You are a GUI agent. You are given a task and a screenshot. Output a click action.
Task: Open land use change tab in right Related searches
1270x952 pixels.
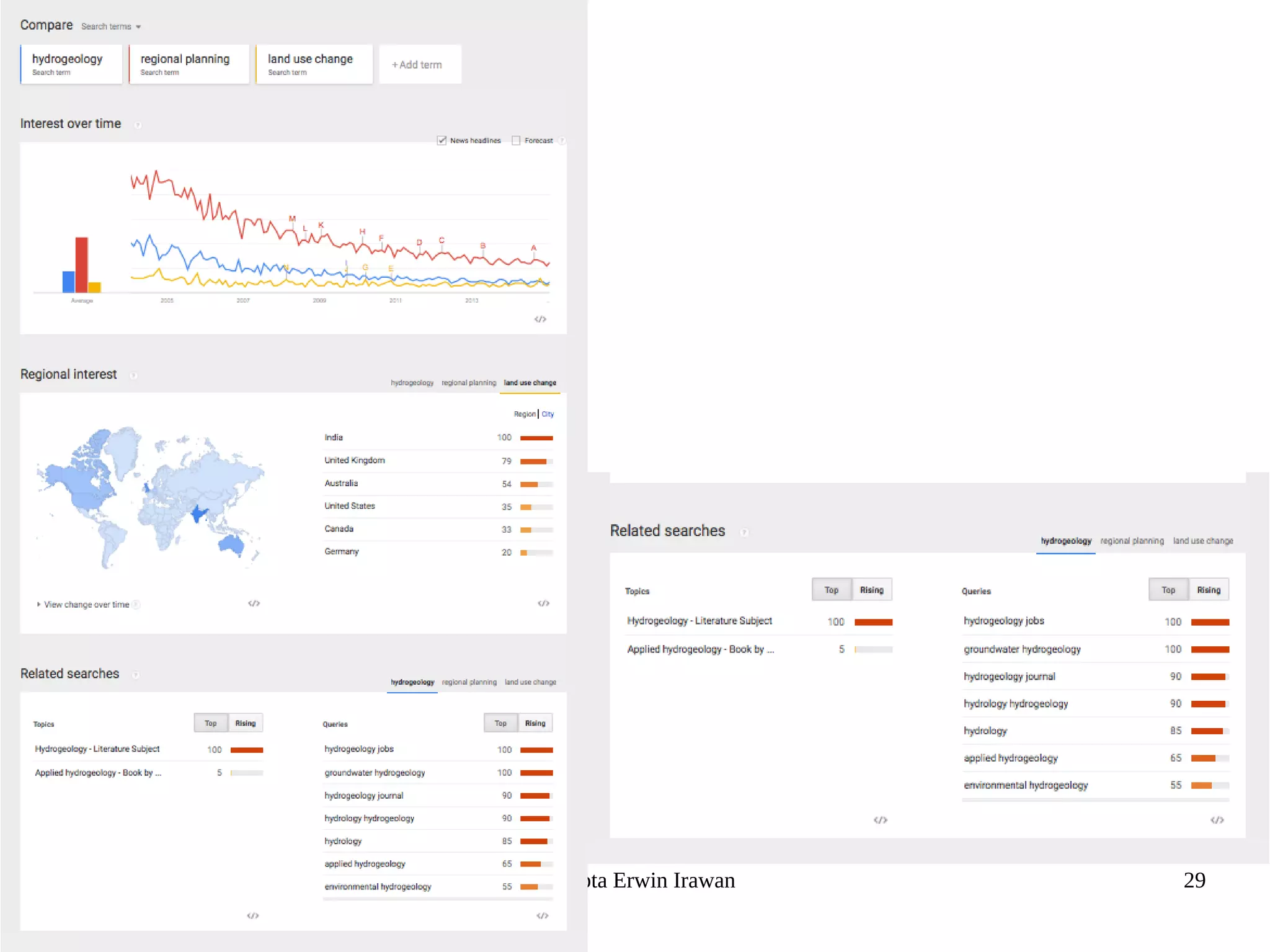click(1202, 541)
